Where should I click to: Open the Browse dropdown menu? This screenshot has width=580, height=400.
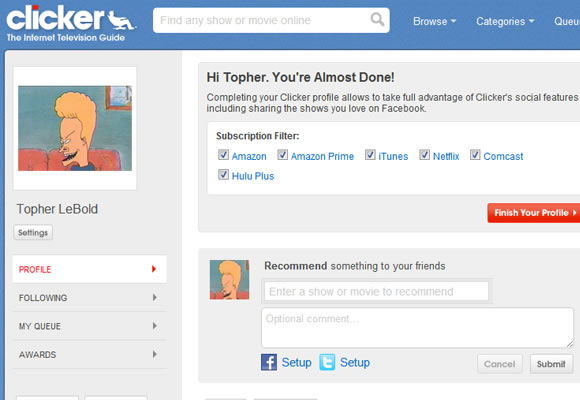pyautogui.click(x=434, y=21)
